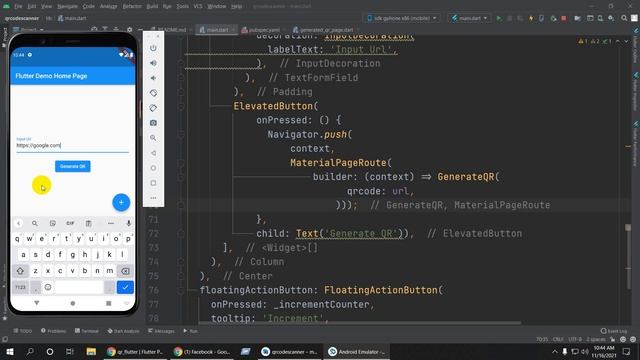This screenshot has width=640, height=360.
Task: Tap the keyboard space bar
Action: coord(78,287)
